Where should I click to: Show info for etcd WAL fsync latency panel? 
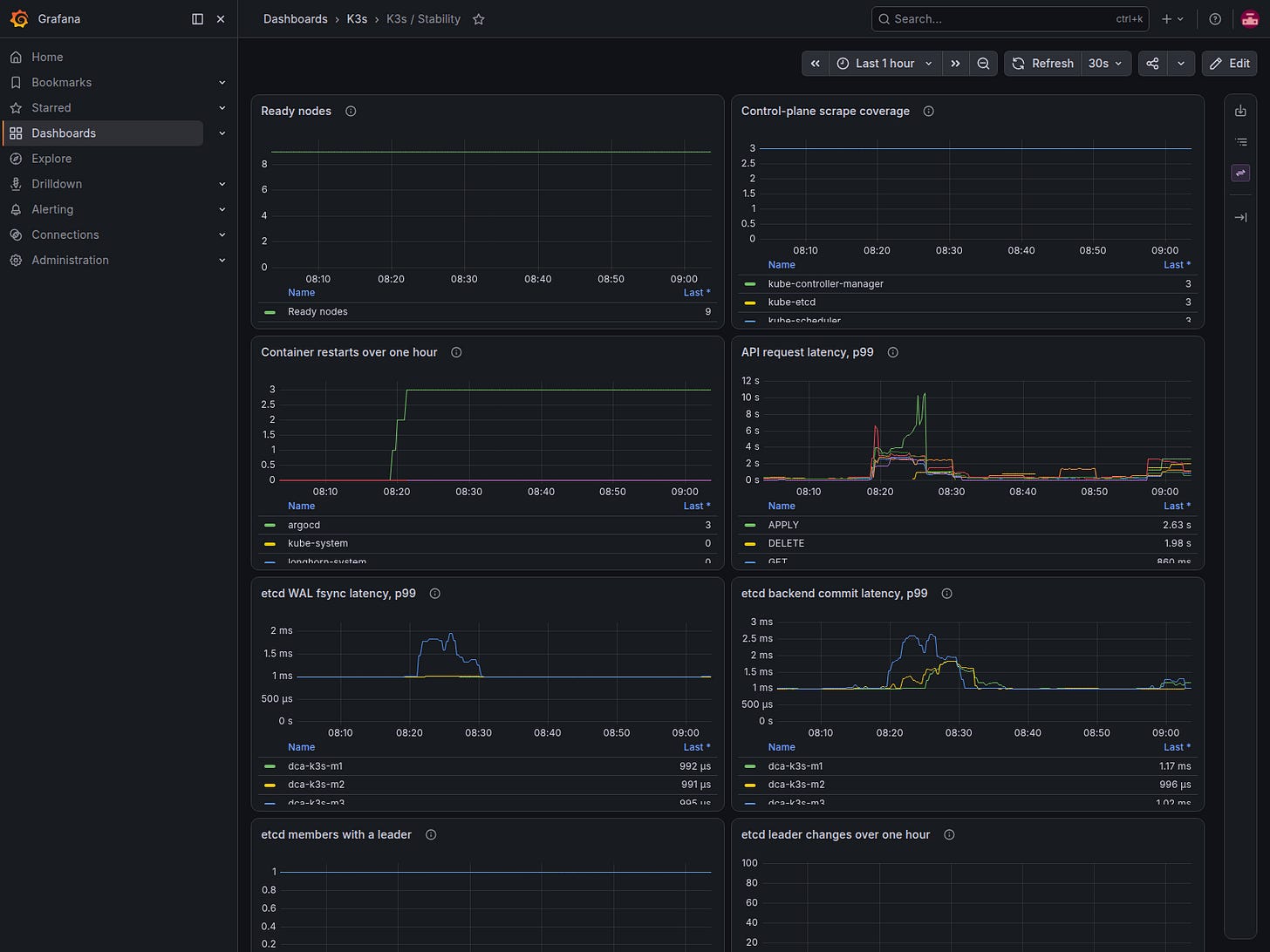pyautogui.click(x=434, y=594)
